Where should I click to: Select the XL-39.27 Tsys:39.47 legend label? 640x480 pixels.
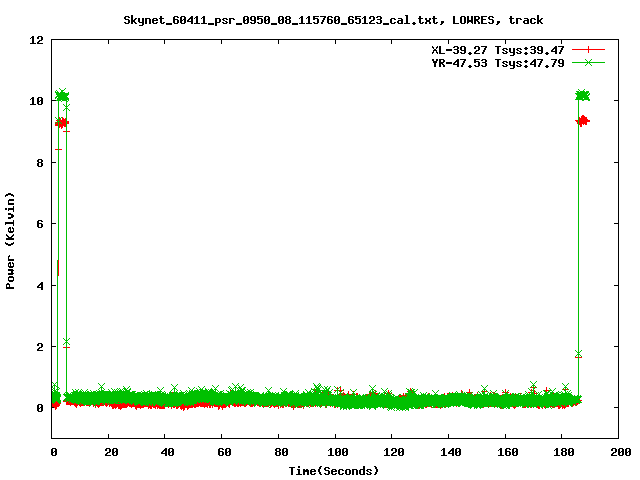(x=498, y=50)
